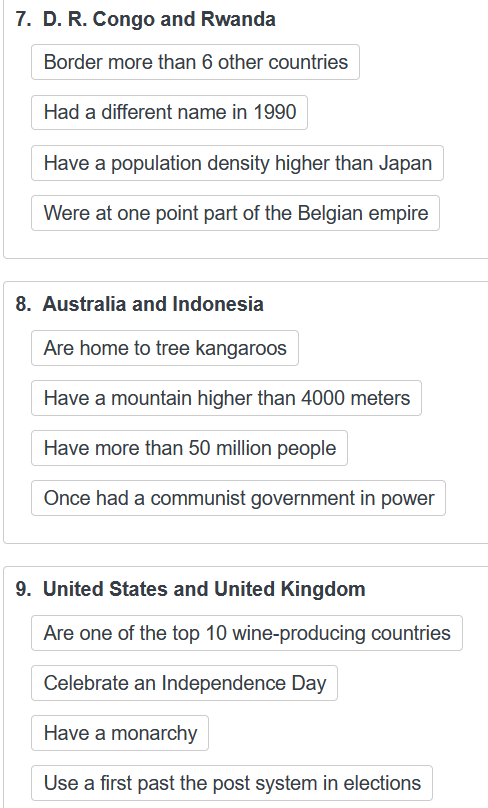The width and height of the screenshot is (488, 808).
Task: Click the number 9 question label
Action: [23, 589]
